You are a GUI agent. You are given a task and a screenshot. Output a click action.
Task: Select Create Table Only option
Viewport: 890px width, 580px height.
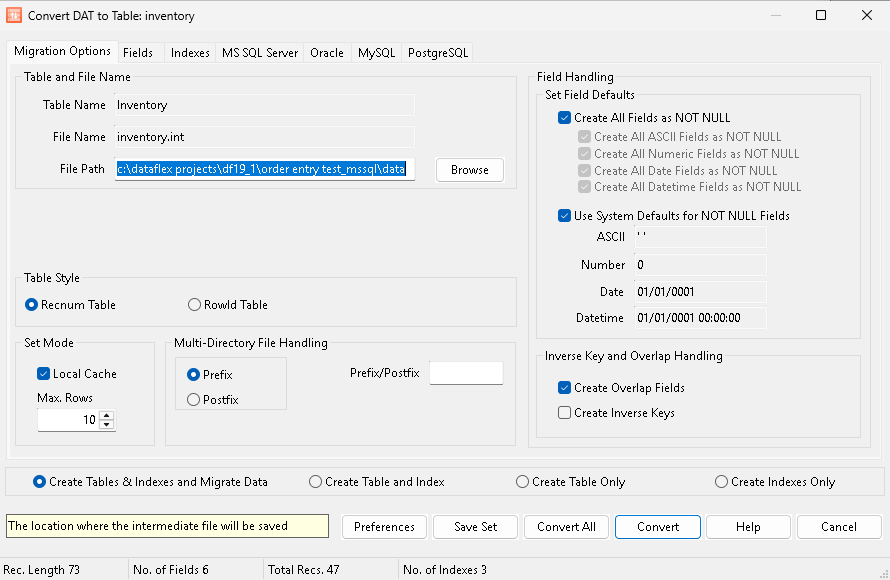coord(523,482)
